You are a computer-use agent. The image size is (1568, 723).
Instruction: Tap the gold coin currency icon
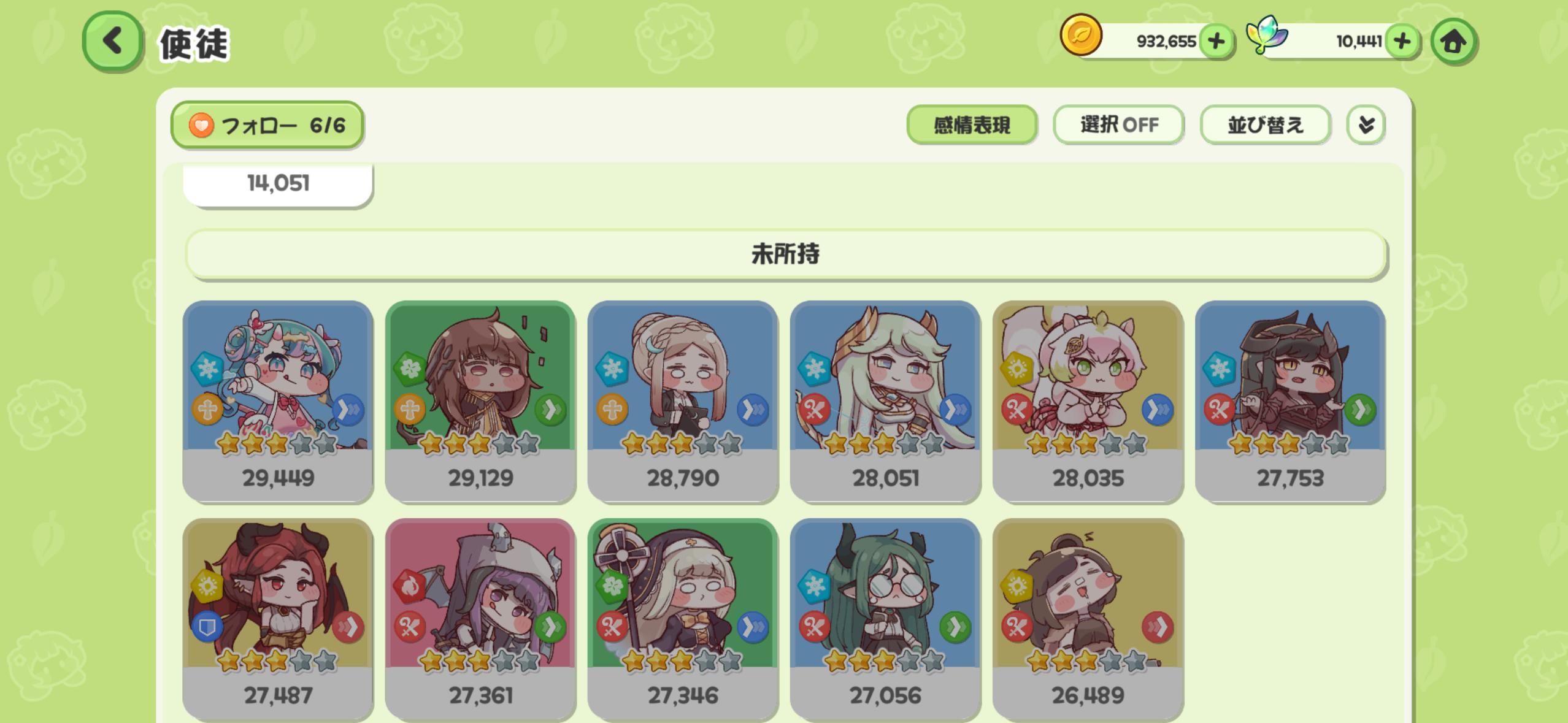(x=1081, y=35)
